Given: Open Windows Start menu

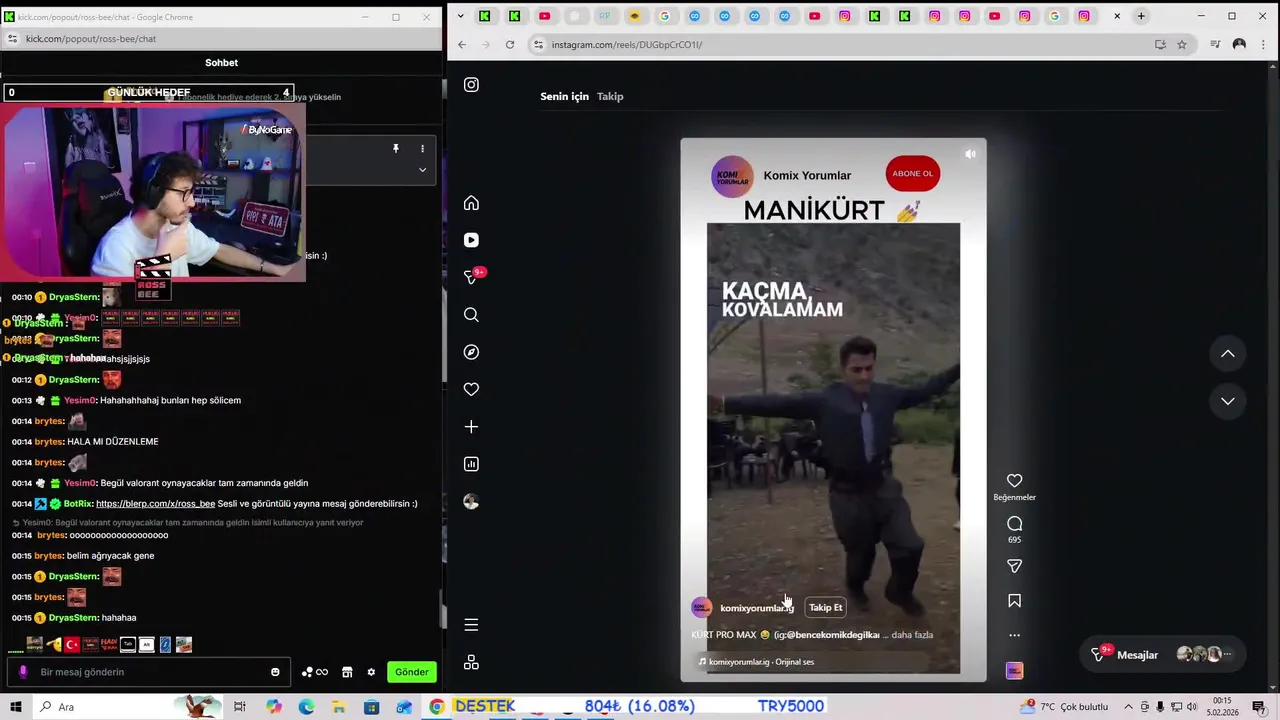Looking at the screenshot, I should [x=16, y=707].
